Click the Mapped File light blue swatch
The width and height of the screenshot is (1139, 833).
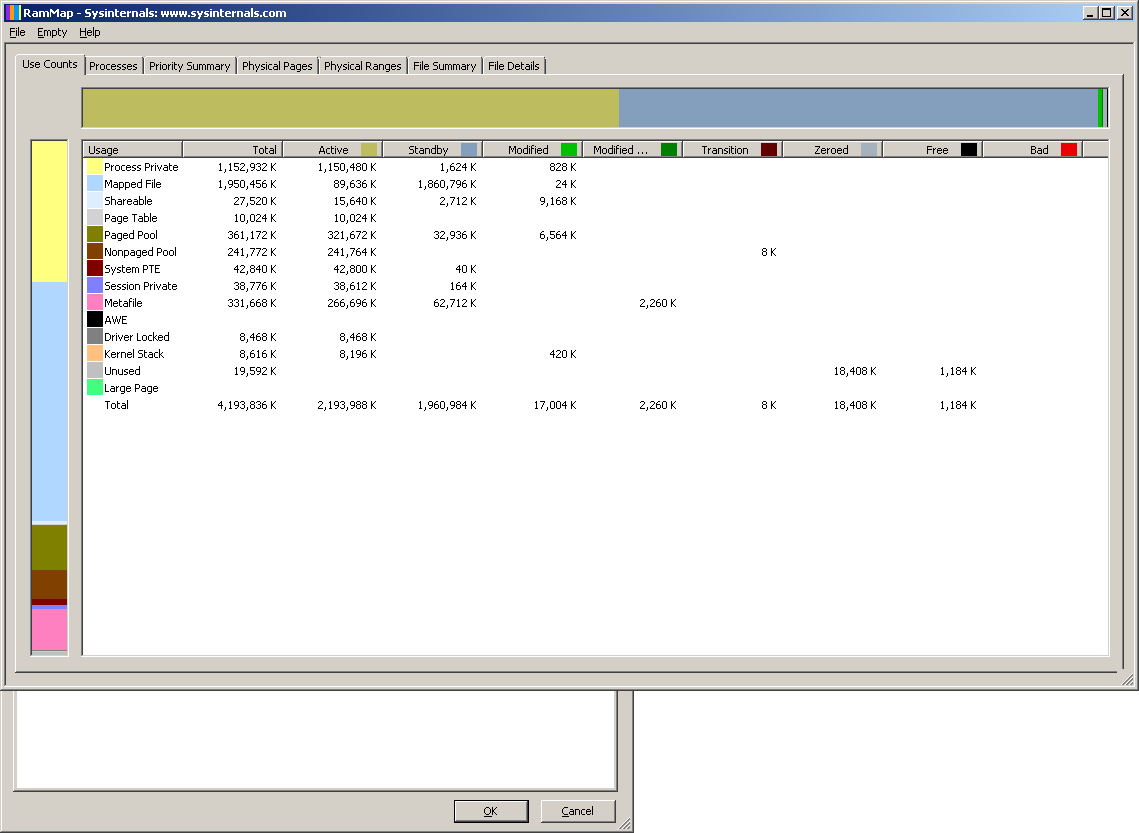pos(95,184)
